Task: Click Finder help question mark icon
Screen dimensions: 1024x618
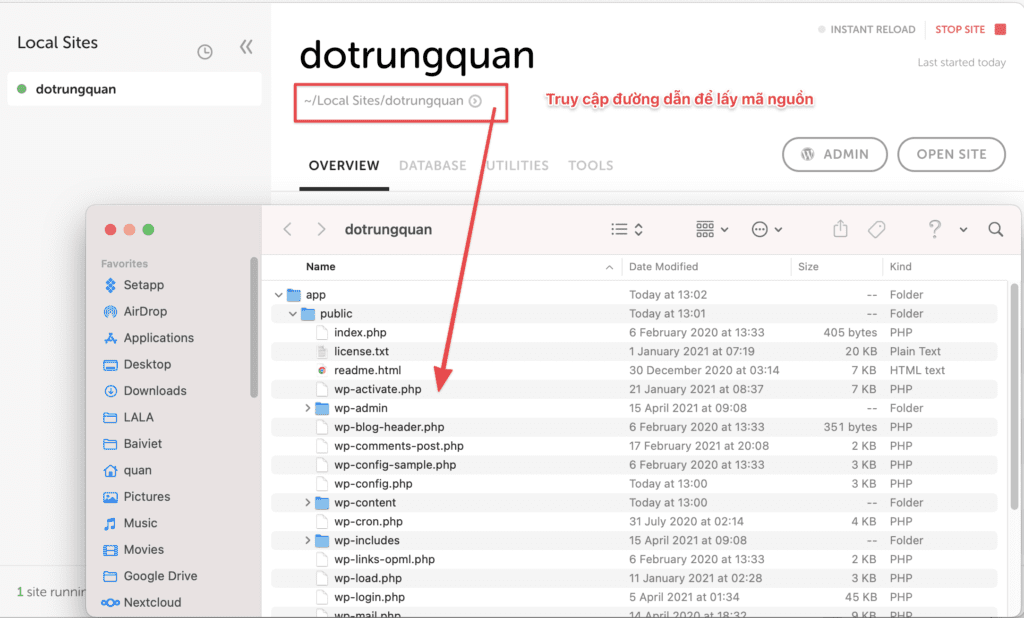Action: tap(935, 229)
